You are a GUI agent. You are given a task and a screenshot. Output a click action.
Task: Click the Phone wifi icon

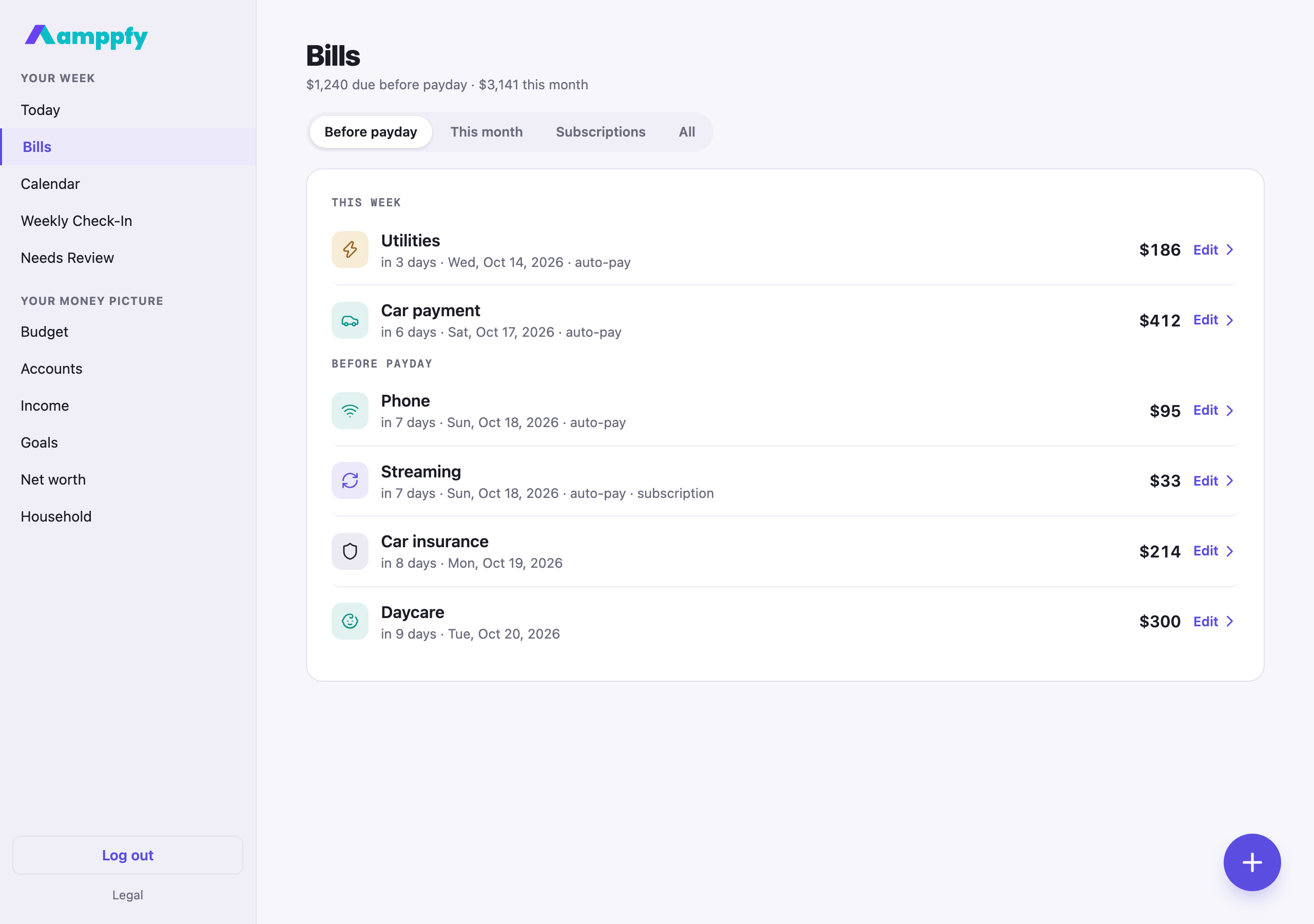350,411
